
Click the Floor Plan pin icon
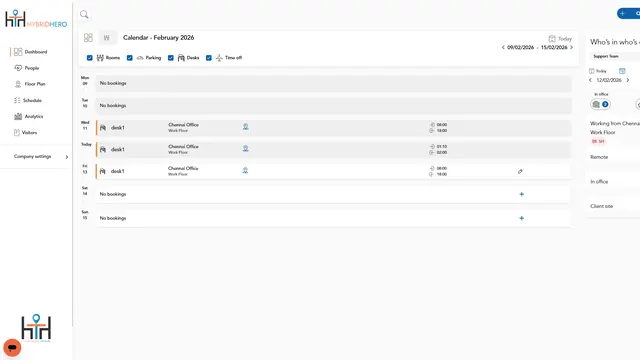pos(18,84)
